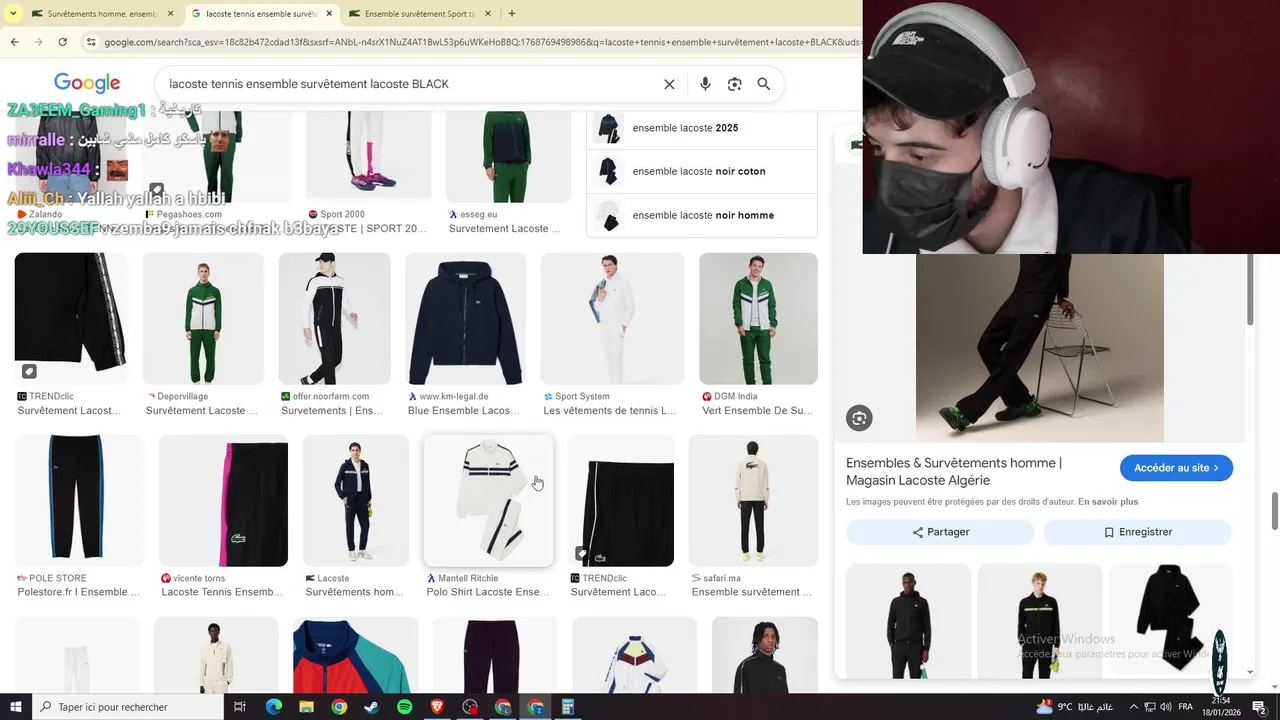
Task: Select suggestion ensemble lacoste 2025
Action: (x=702, y=128)
